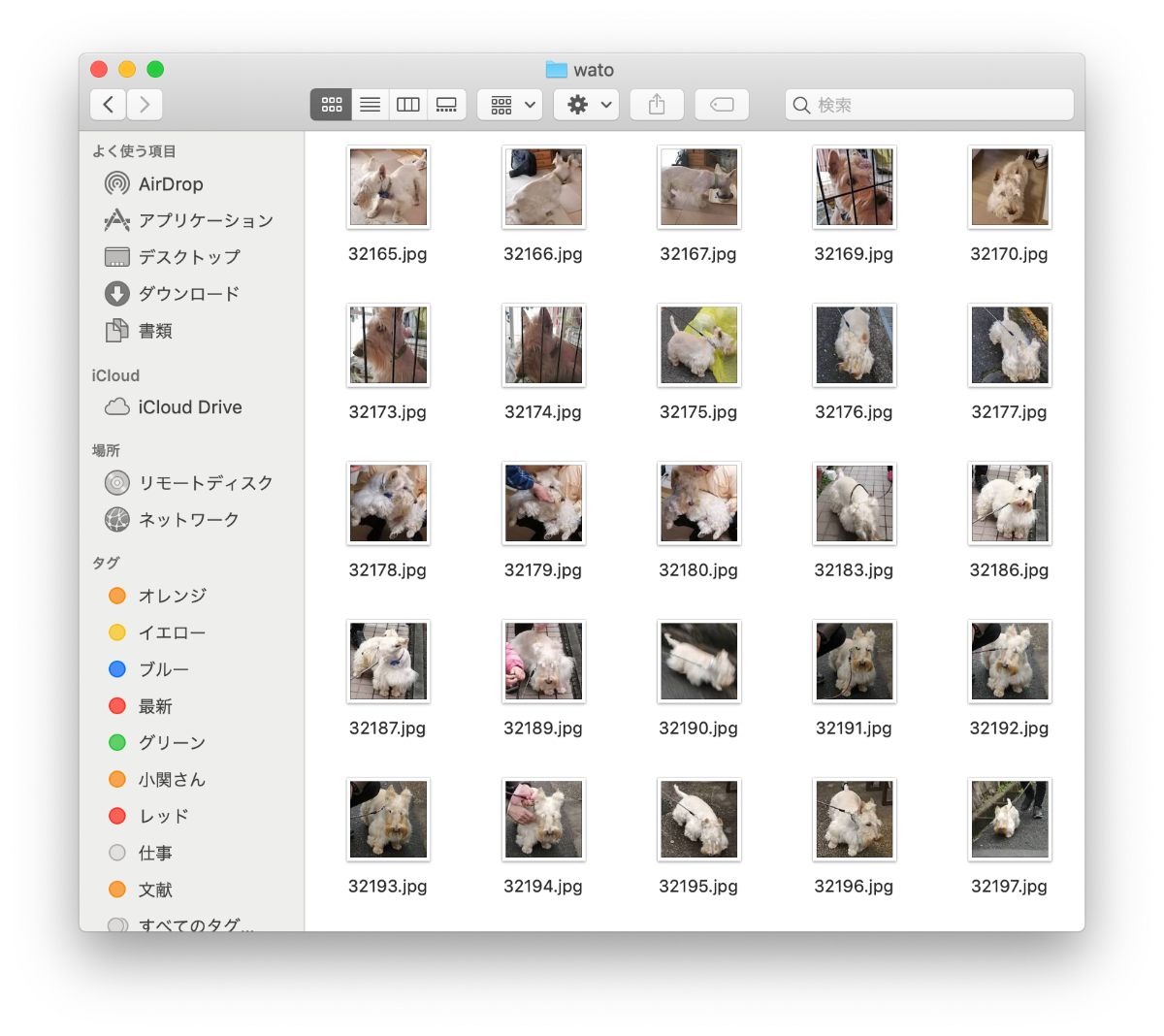Select thumbnail of 32183.jpg
The image size is (1164, 1036).
854,503
